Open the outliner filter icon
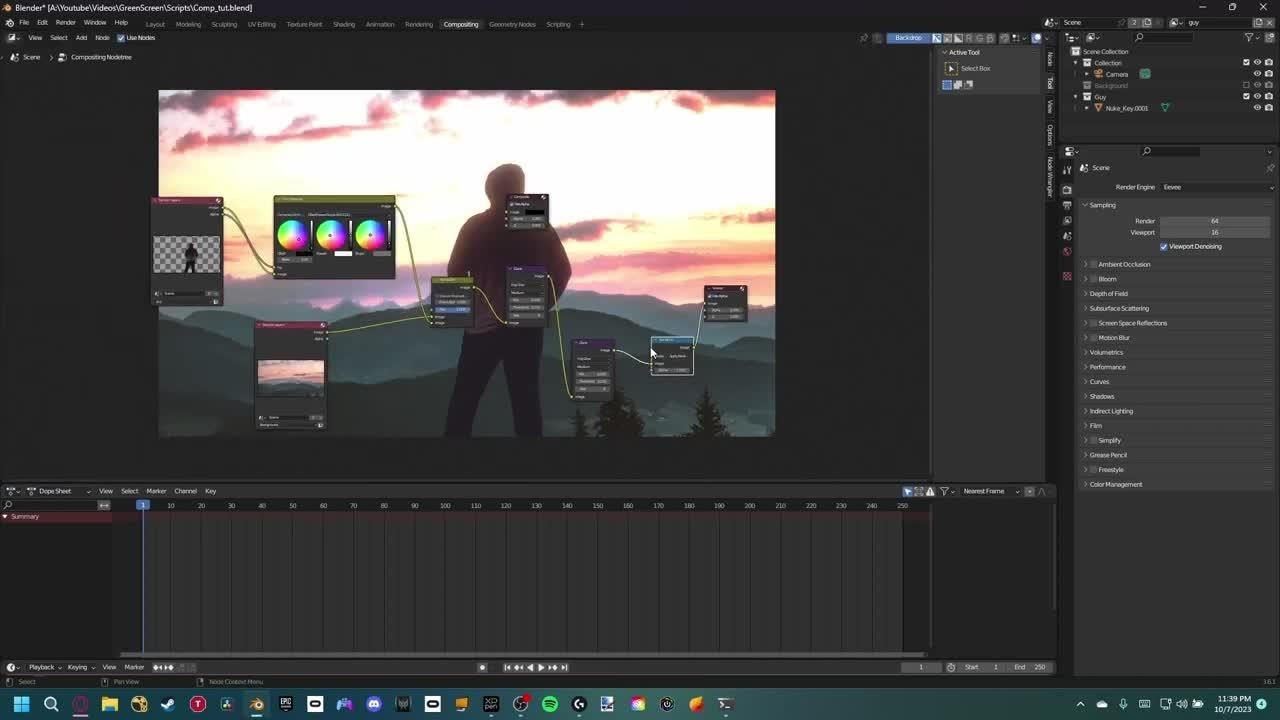The image size is (1280, 720). [1250, 37]
